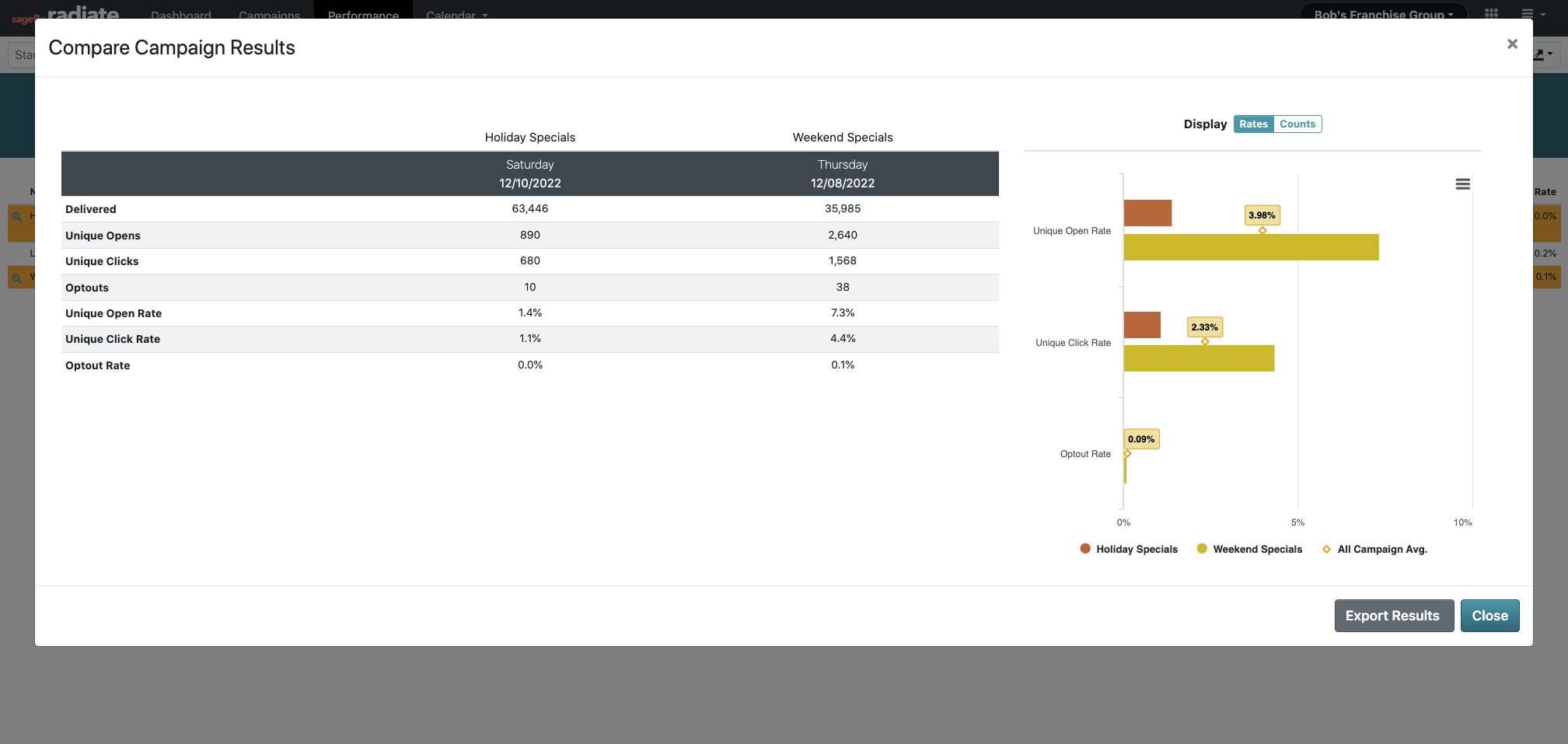Click the Unique Click Rate table row label
Viewport: 1568px width, 744px height.
pyautogui.click(x=113, y=339)
